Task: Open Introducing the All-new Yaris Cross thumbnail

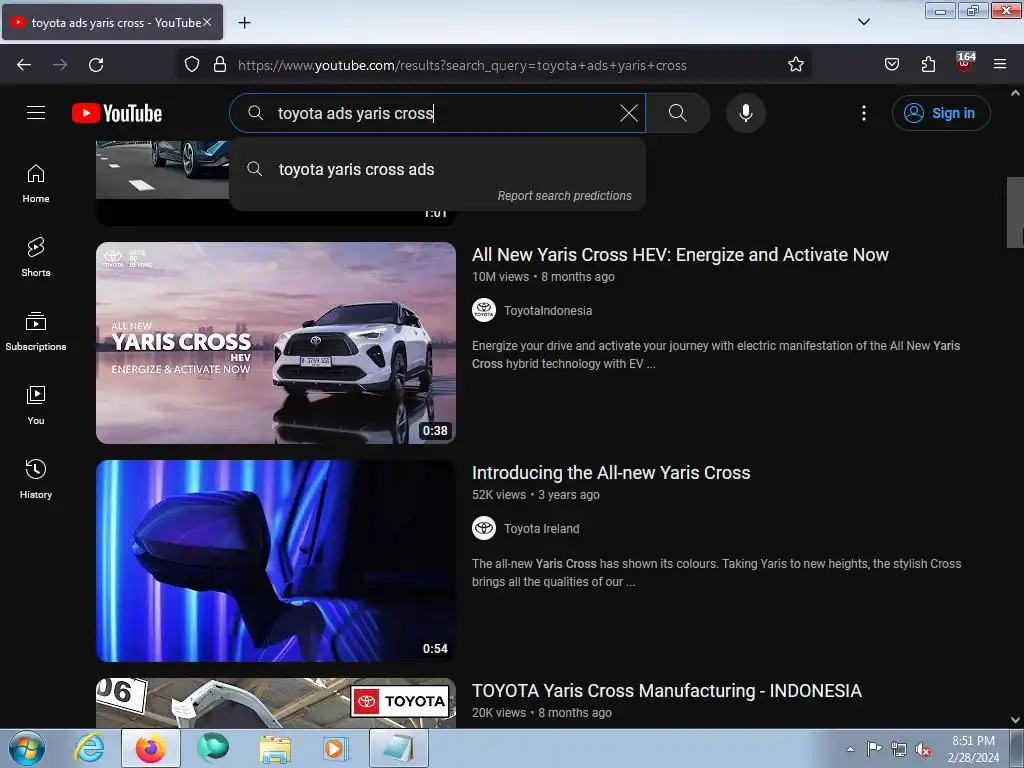Action: click(276, 561)
